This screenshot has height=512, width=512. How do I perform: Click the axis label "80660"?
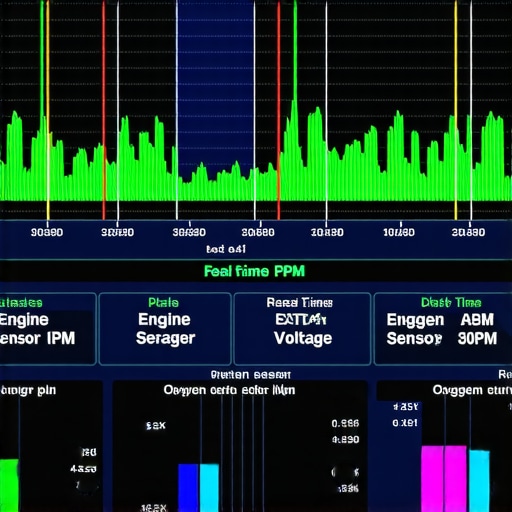[258, 232]
